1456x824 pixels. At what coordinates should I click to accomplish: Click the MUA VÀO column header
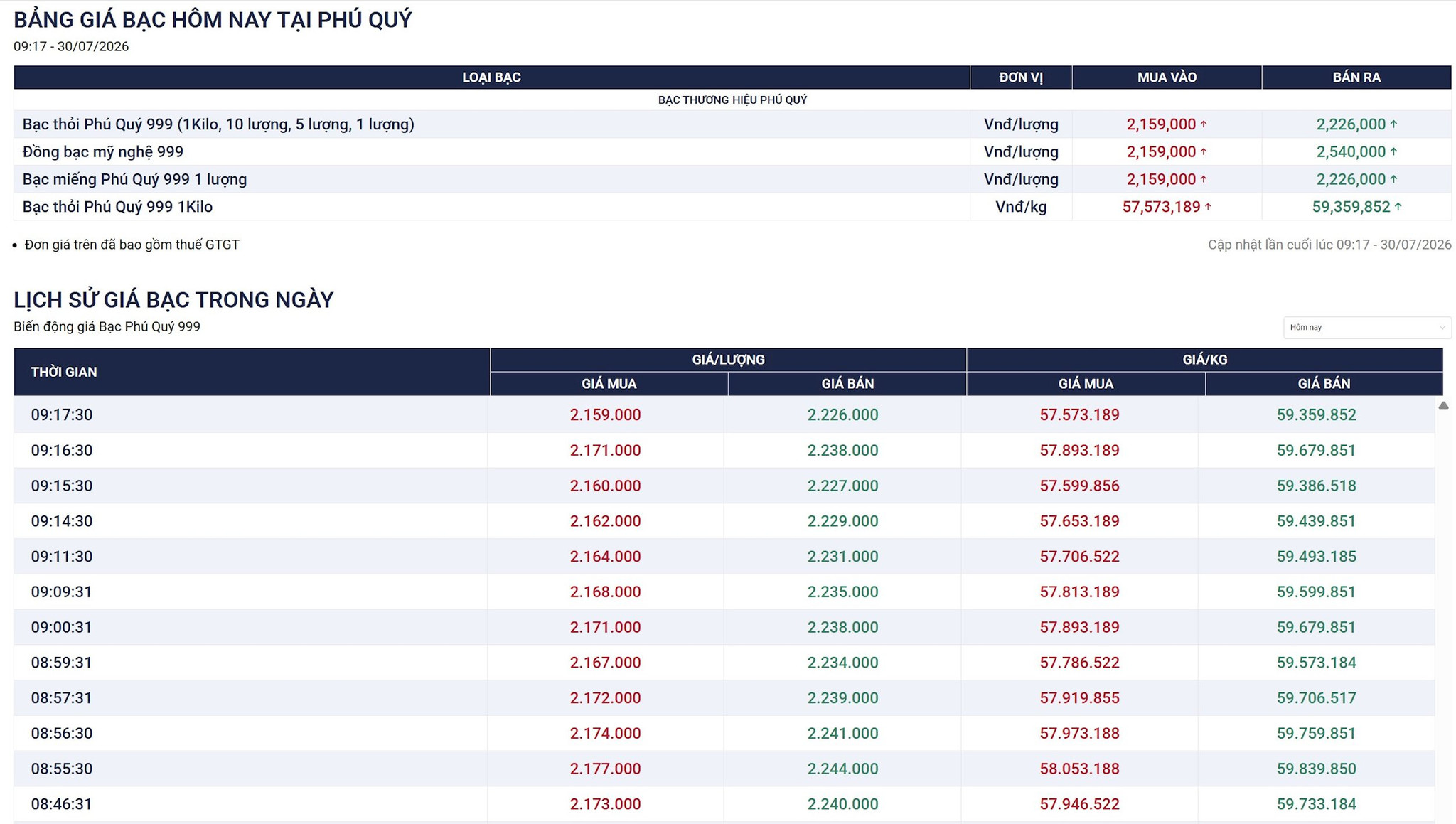pyautogui.click(x=1167, y=77)
